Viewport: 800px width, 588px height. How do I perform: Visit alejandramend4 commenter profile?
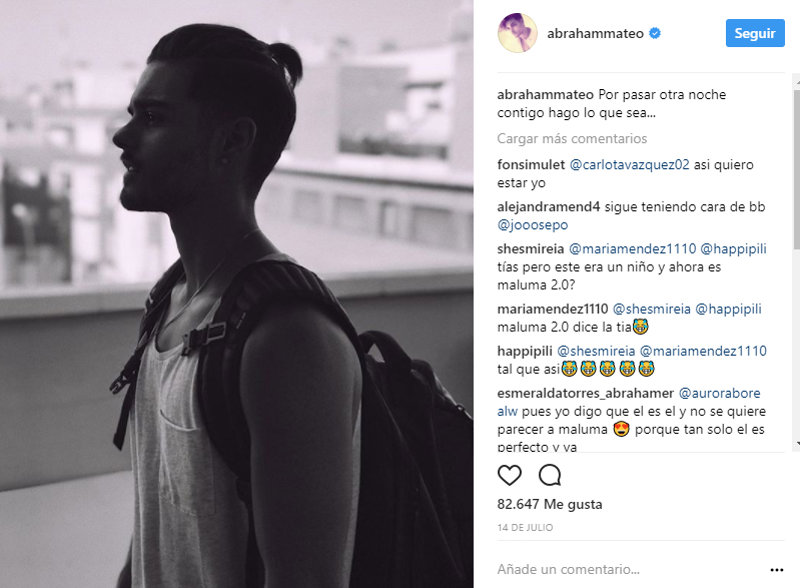click(x=548, y=207)
